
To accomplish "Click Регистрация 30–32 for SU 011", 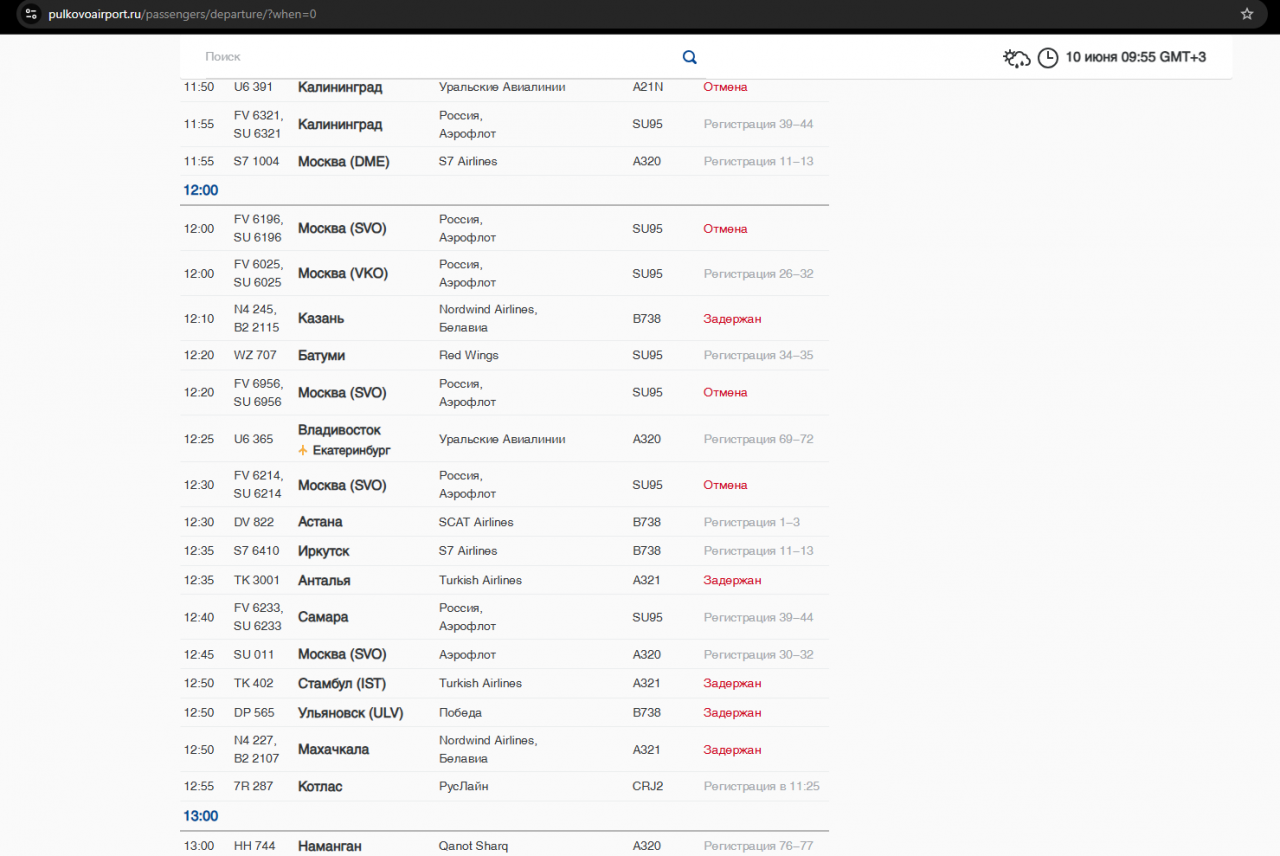I will pos(758,654).
